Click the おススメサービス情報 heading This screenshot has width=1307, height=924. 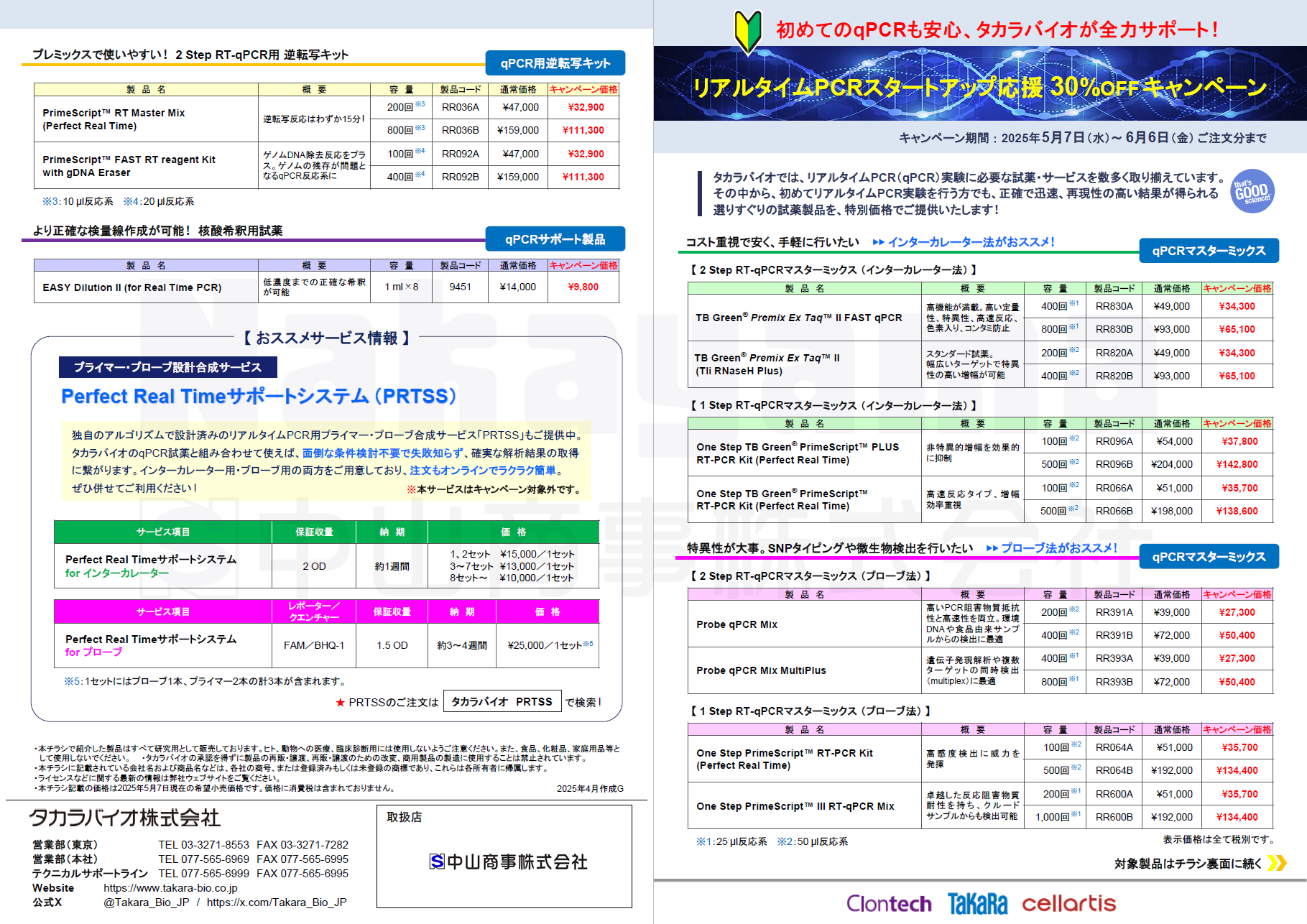[x=327, y=338]
